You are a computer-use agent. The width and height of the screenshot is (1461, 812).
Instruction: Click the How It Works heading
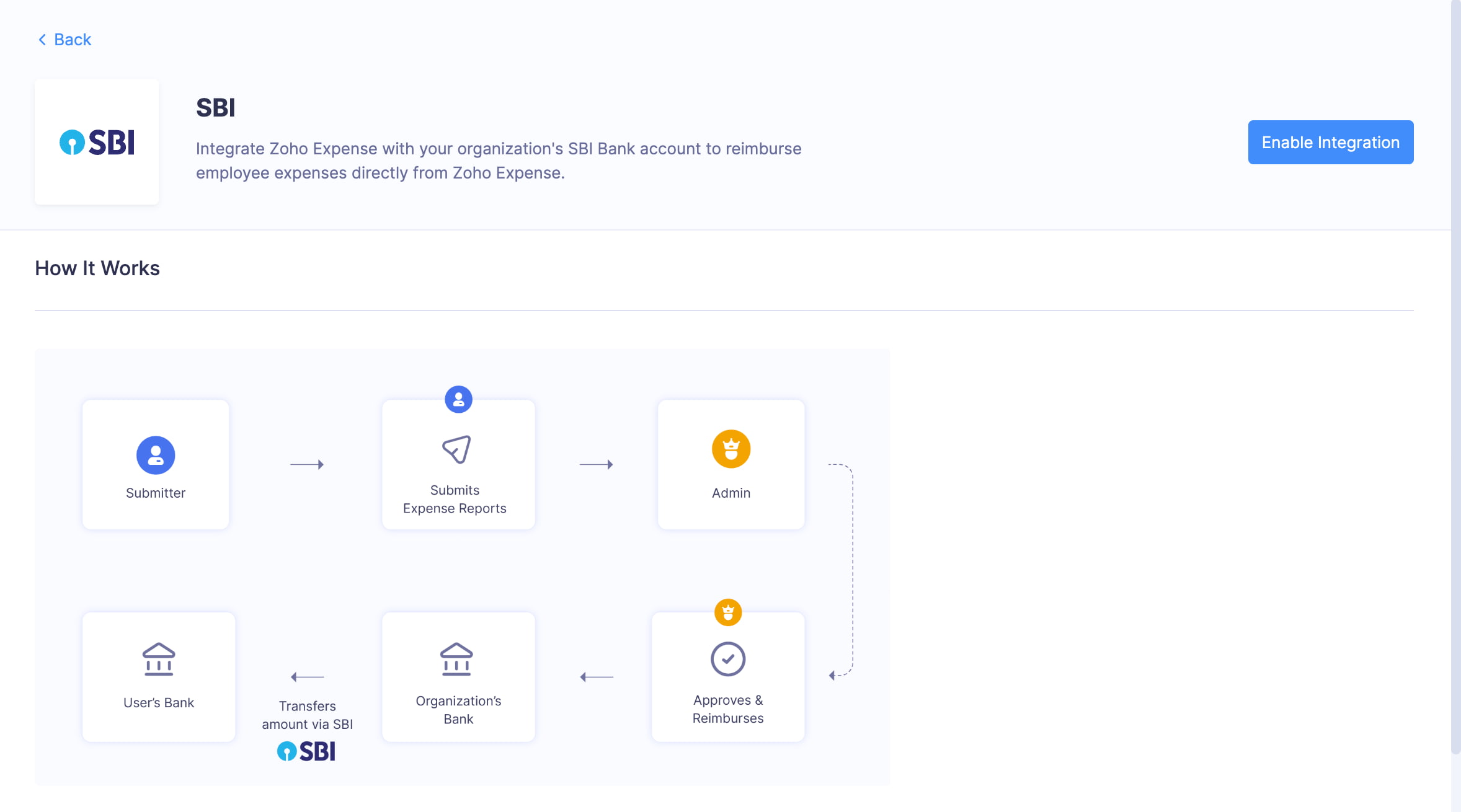[x=97, y=268]
